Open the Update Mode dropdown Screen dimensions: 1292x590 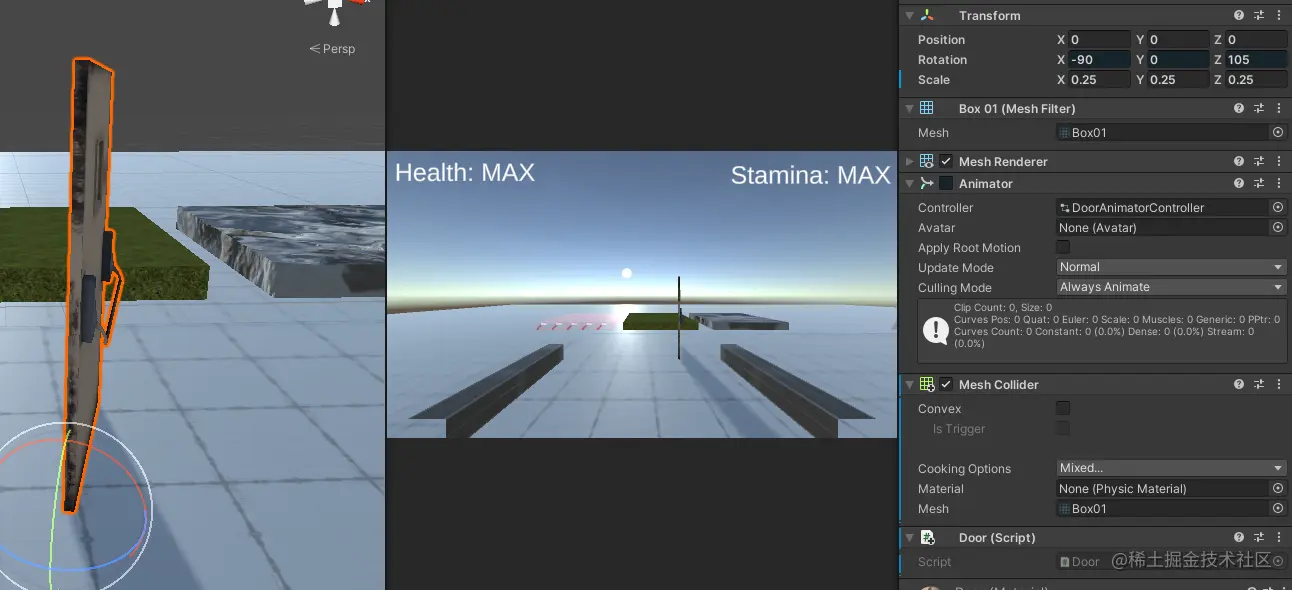[x=1171, y=267]
